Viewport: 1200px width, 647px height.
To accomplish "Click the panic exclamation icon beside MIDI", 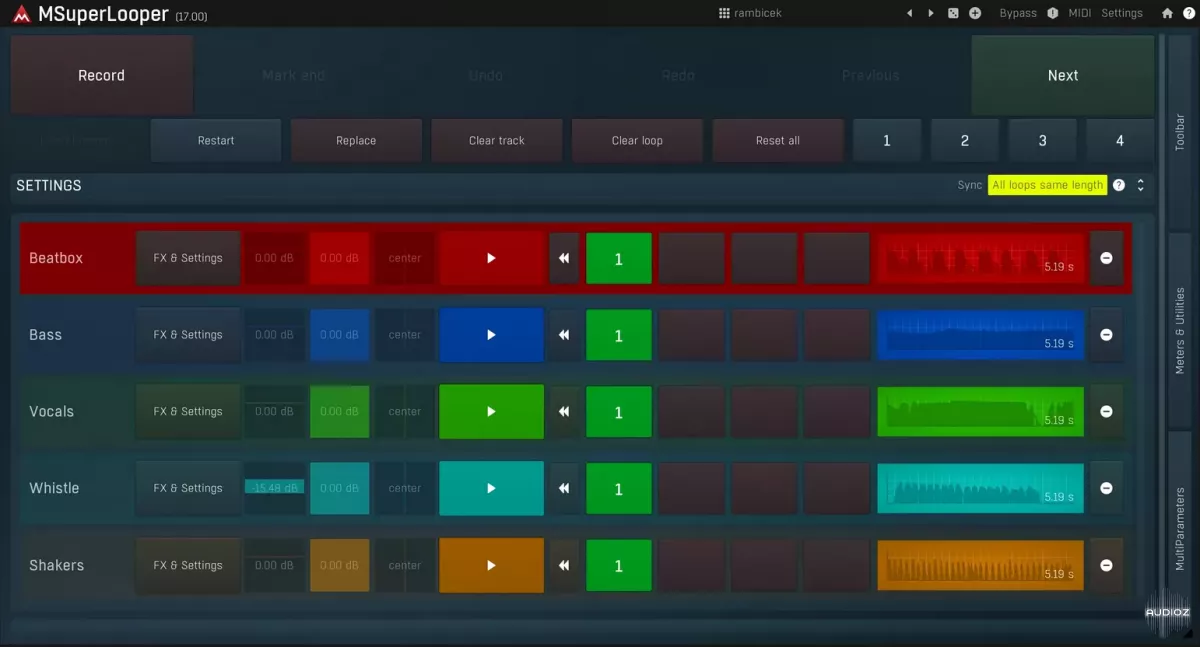I will (x=1052, y=13).
